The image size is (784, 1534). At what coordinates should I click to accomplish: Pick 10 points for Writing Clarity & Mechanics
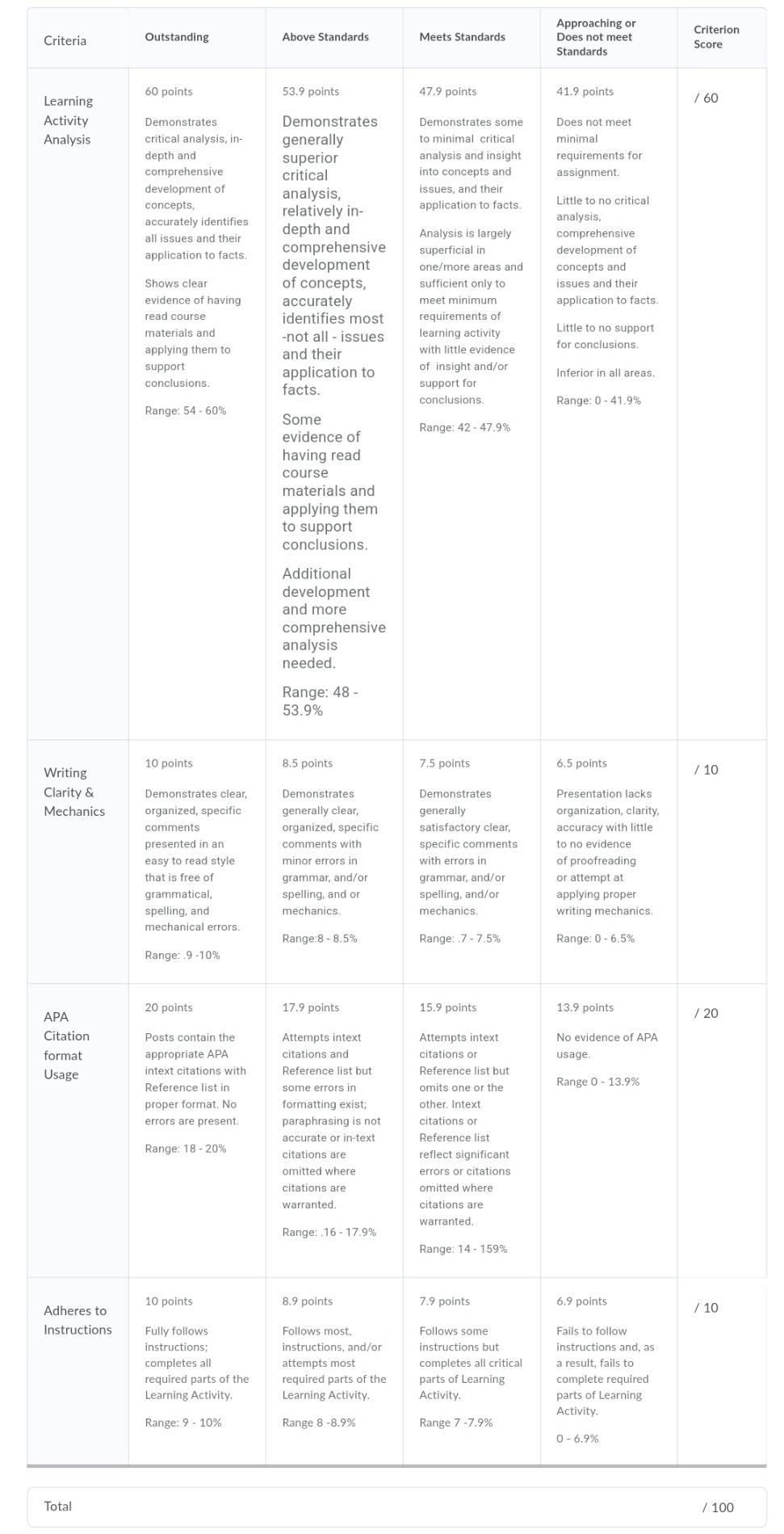pos(197,861)
